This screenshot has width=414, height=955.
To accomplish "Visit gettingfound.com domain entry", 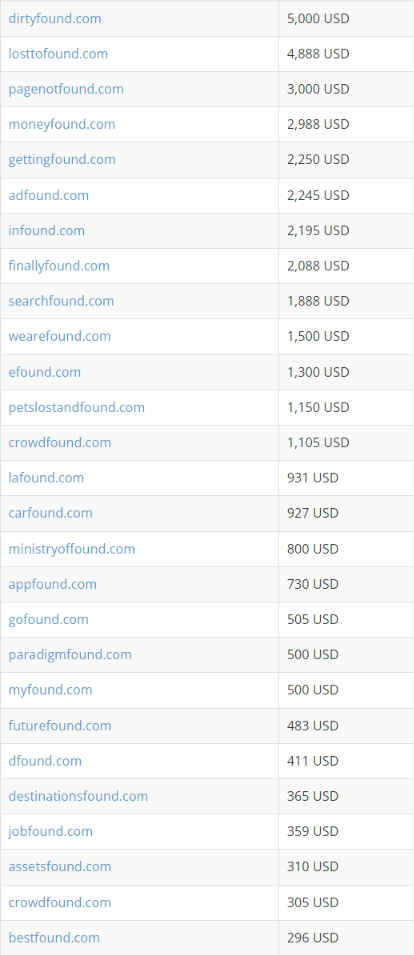I will (x=61, y=160).
